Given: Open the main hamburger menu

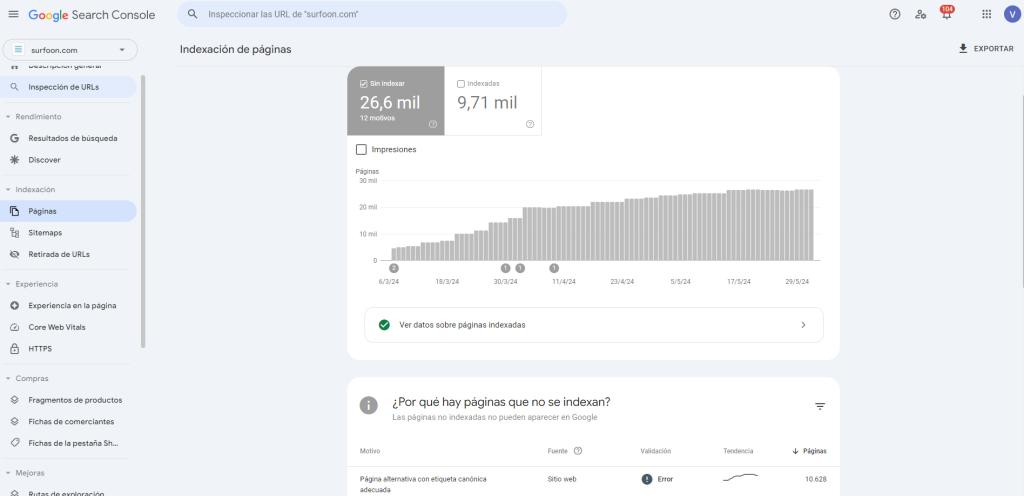Looking at the screenshot, I should [13, 14].
